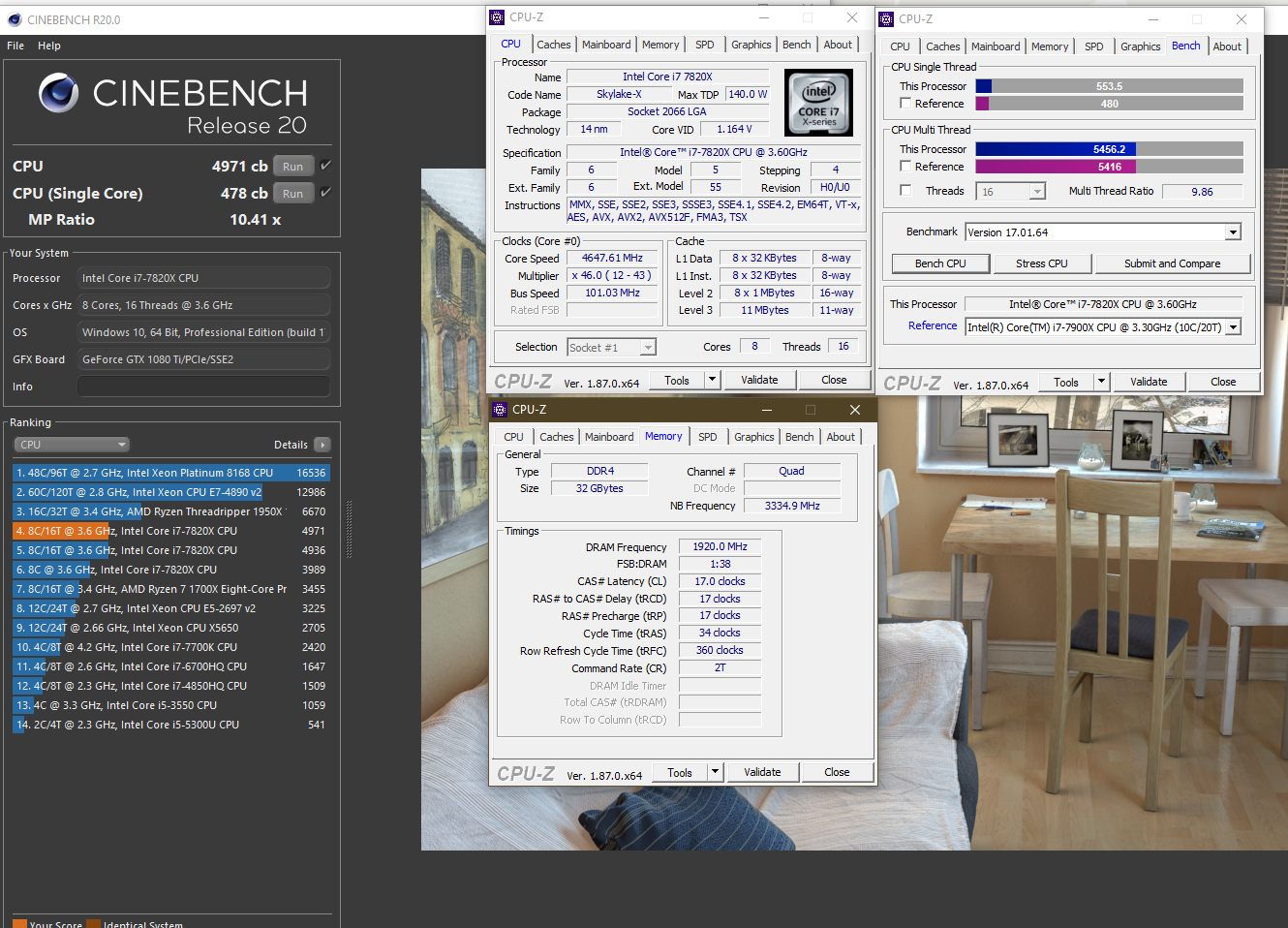1288x928 pixels.
Task: Open the About tab in the Bench window
Action: point(1227,46)
